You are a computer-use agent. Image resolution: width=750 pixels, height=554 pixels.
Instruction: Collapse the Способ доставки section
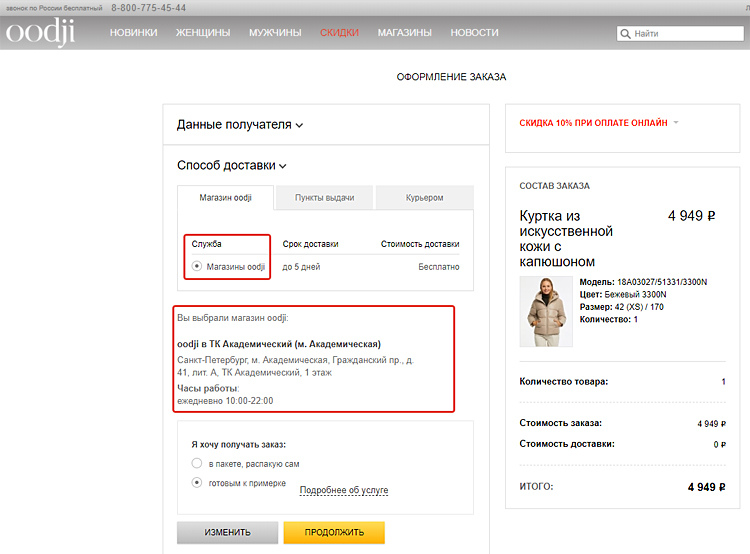coord(232,166)
